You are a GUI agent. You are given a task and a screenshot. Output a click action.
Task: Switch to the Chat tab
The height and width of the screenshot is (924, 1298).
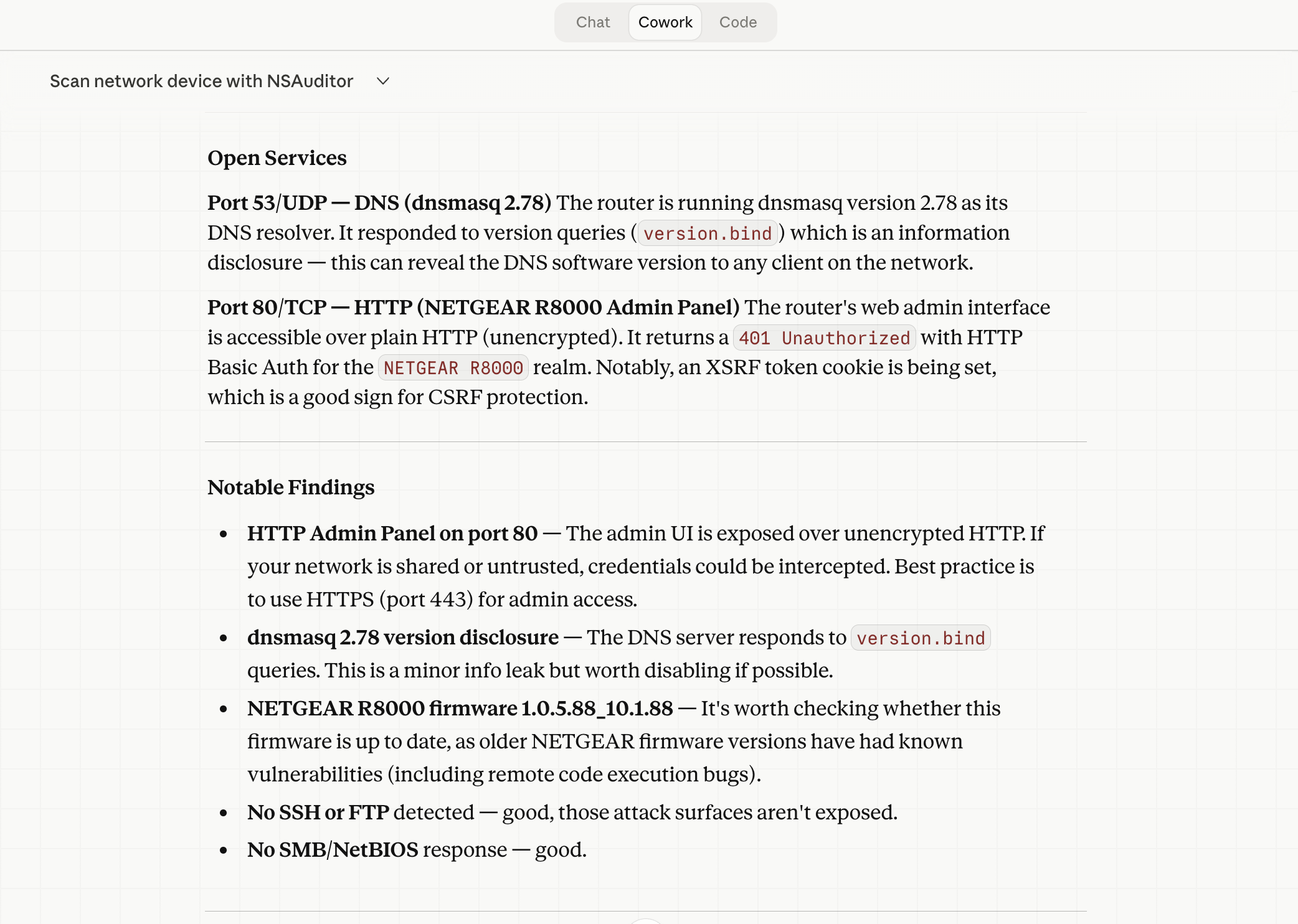(592, 22)
